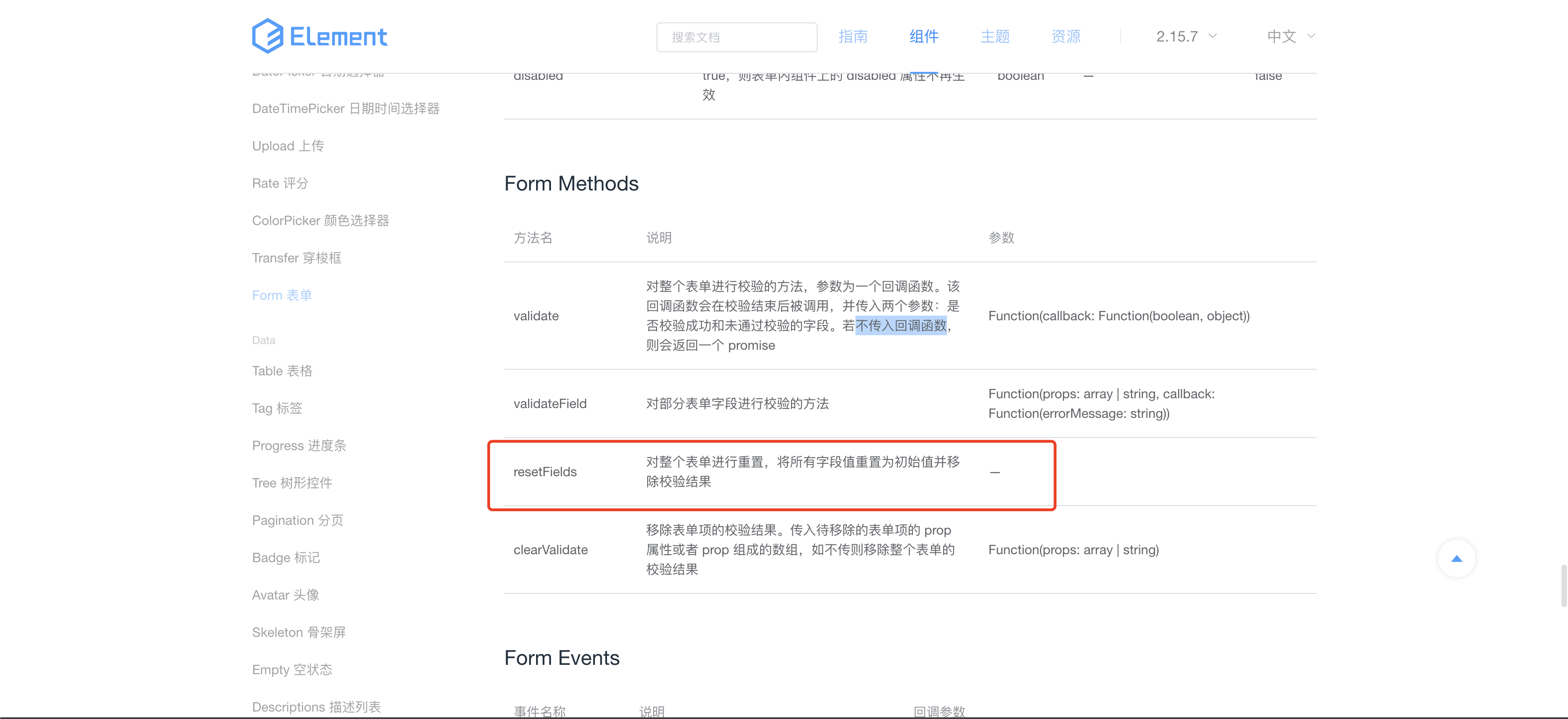Click Function(props: array | string) for clearValidate
Viewport: 1568px width, 719px height.
1073,550
